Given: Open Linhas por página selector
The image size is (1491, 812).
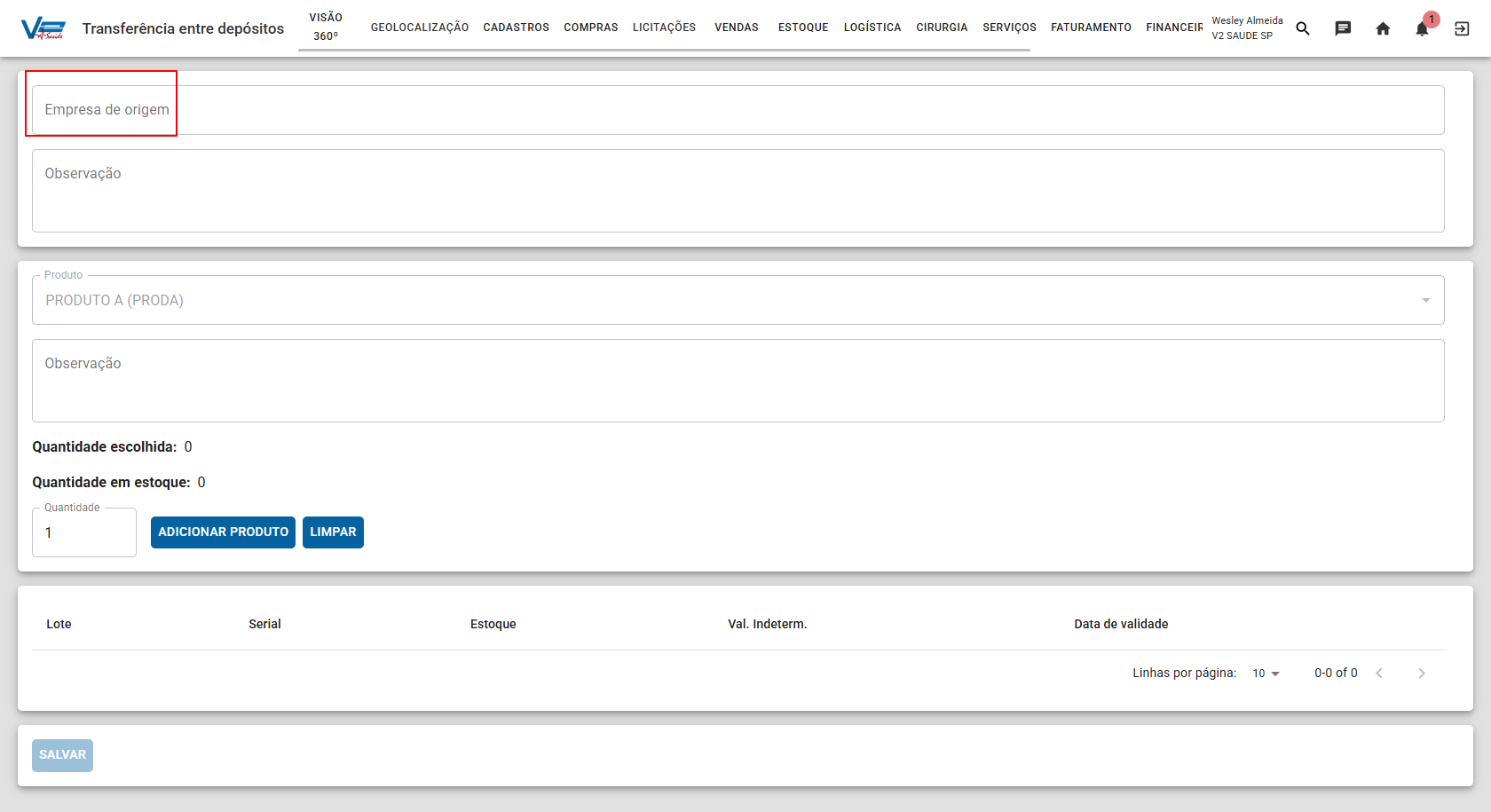Looking at the screenshot, I should [1266, 674].
